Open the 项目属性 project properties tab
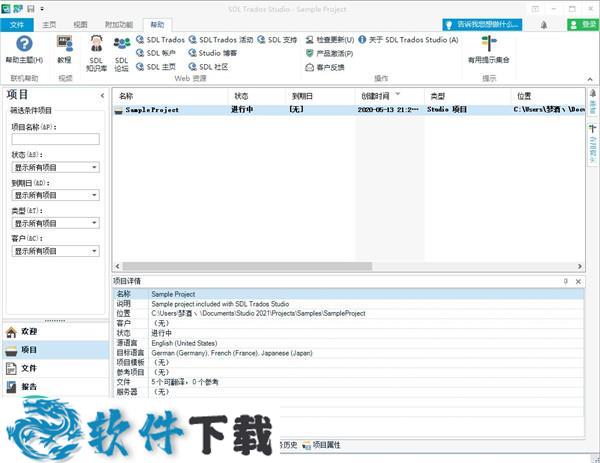The height and width of the screenshot is (463, 600). (x=321, y=445)
